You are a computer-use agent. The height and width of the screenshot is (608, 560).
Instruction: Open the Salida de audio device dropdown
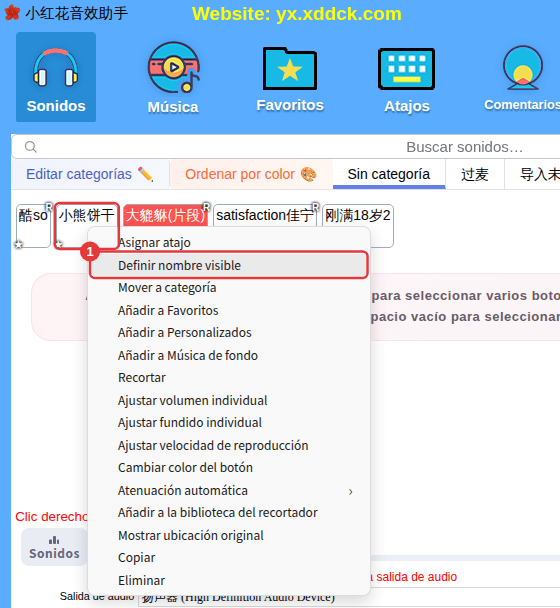tap(349, 599)
